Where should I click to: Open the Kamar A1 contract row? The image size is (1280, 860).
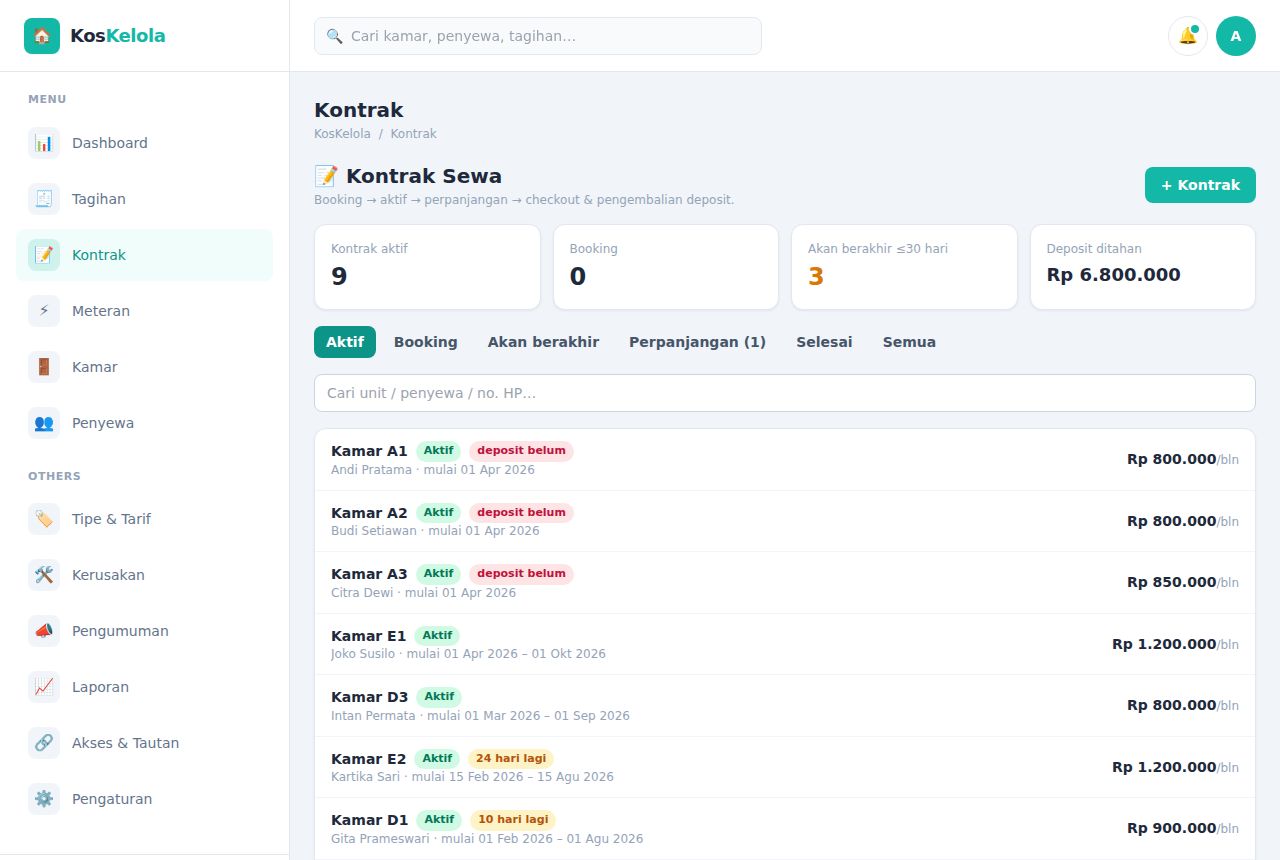[x=785, y=460]
